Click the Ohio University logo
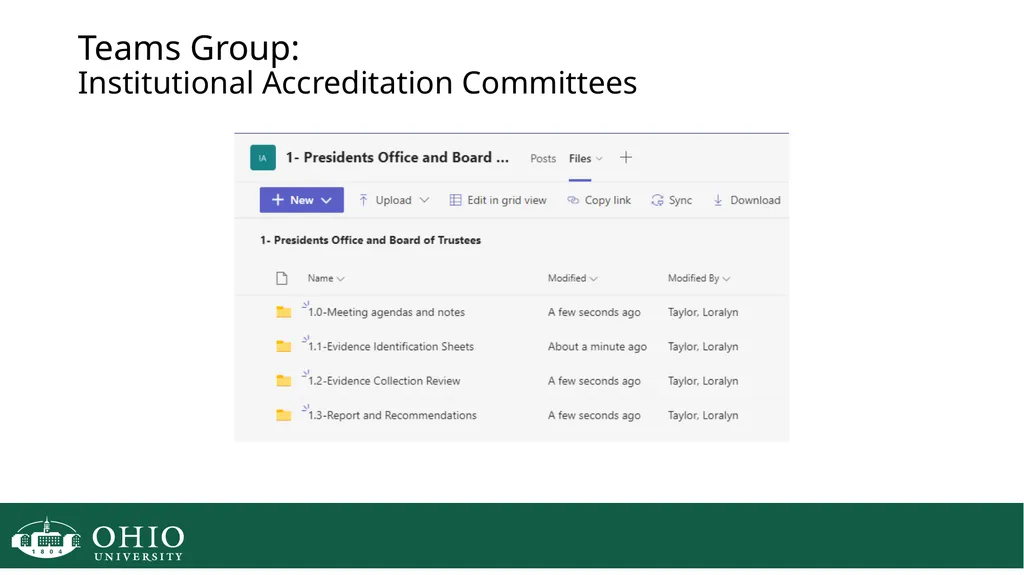Screen dimensions: 1024x575 (x=98, y=539)
